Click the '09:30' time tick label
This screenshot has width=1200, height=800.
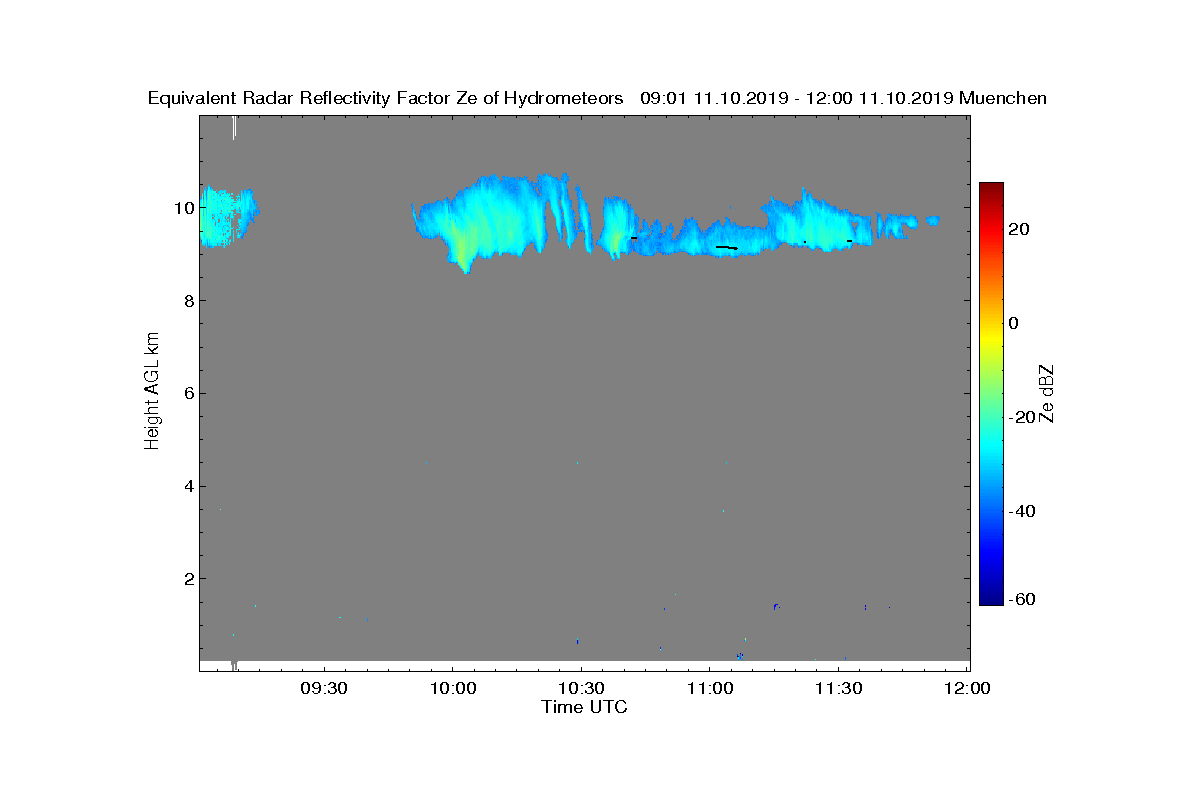click(324, 689)
